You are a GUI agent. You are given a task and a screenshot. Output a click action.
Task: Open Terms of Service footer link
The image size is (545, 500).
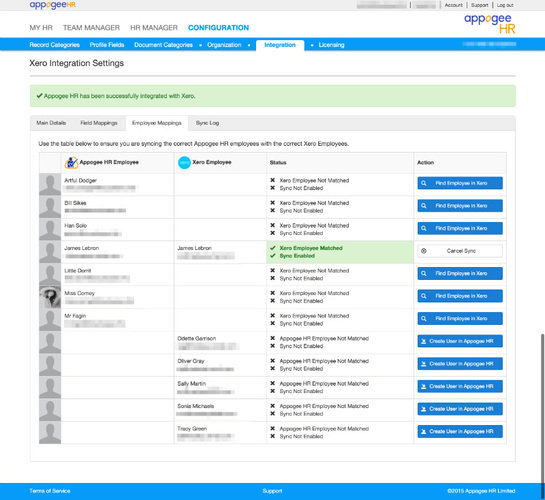(x=50, y=491)
